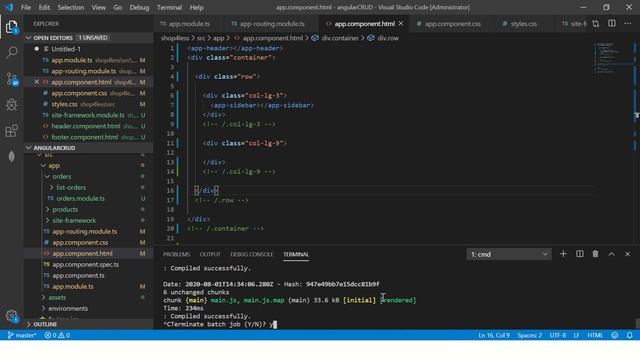Switch to the Problems panel tab
This screenshot has height=360, width=640.
pyautogui.click(x=176, y=254)
